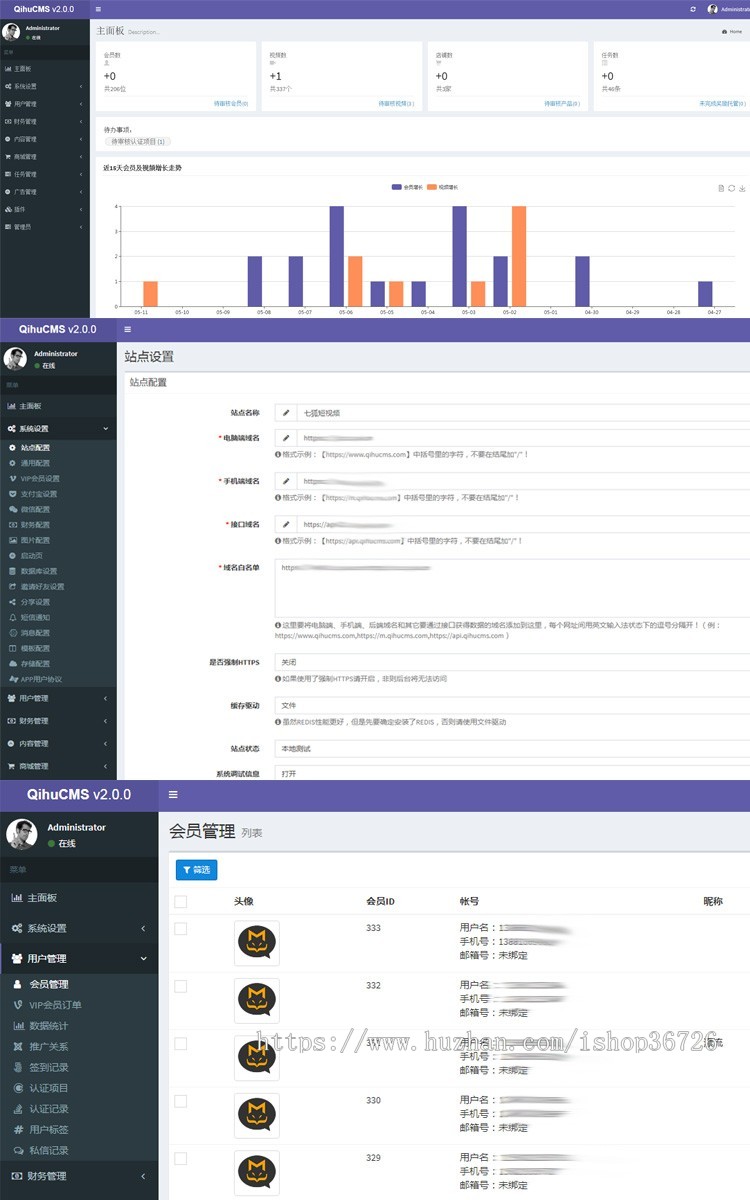Open 待审核会员 link in 会员数 card
The width and height of the screenshot is (750, 1200).
231,103
